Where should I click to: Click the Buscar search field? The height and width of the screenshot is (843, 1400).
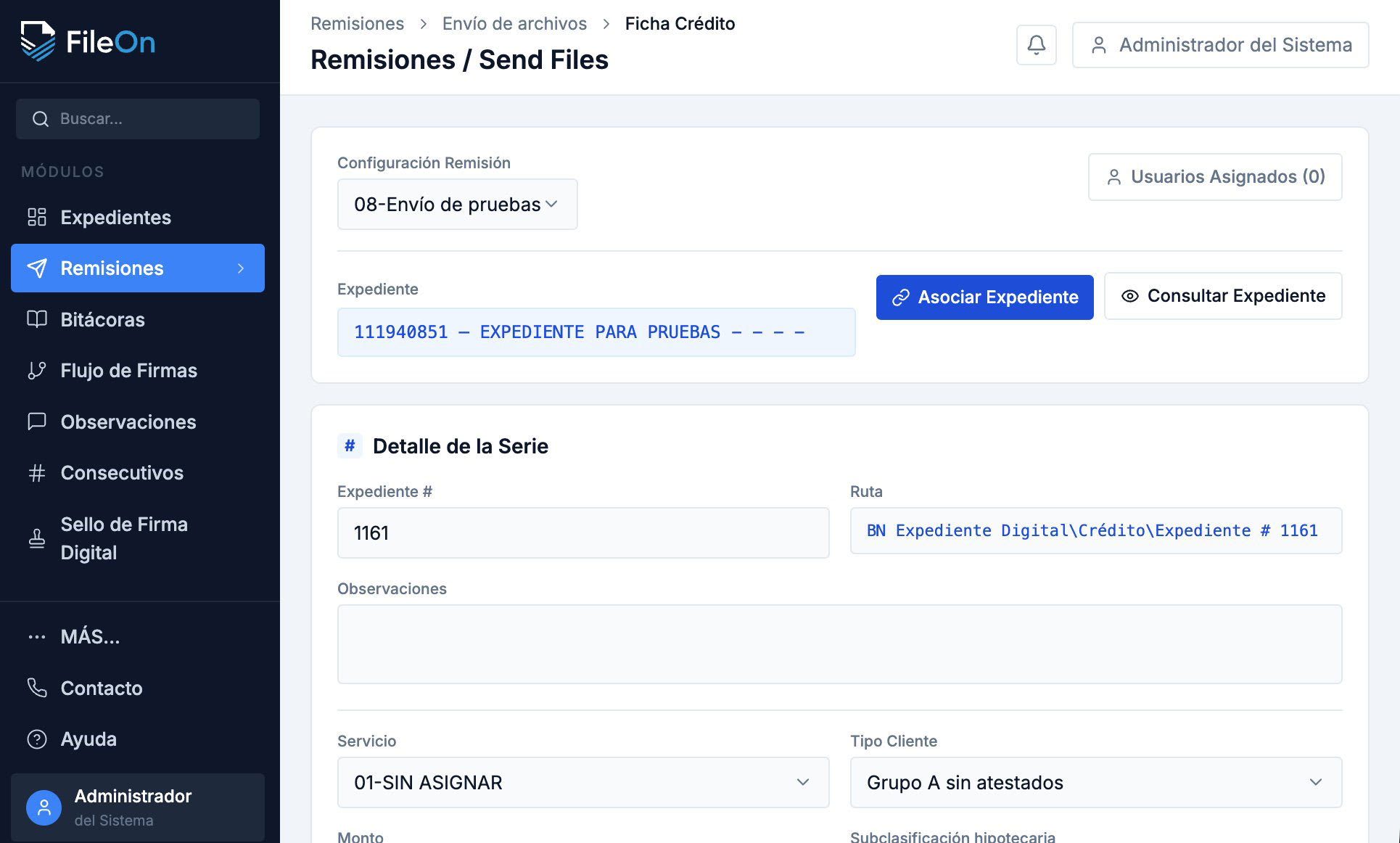(138, 119)
